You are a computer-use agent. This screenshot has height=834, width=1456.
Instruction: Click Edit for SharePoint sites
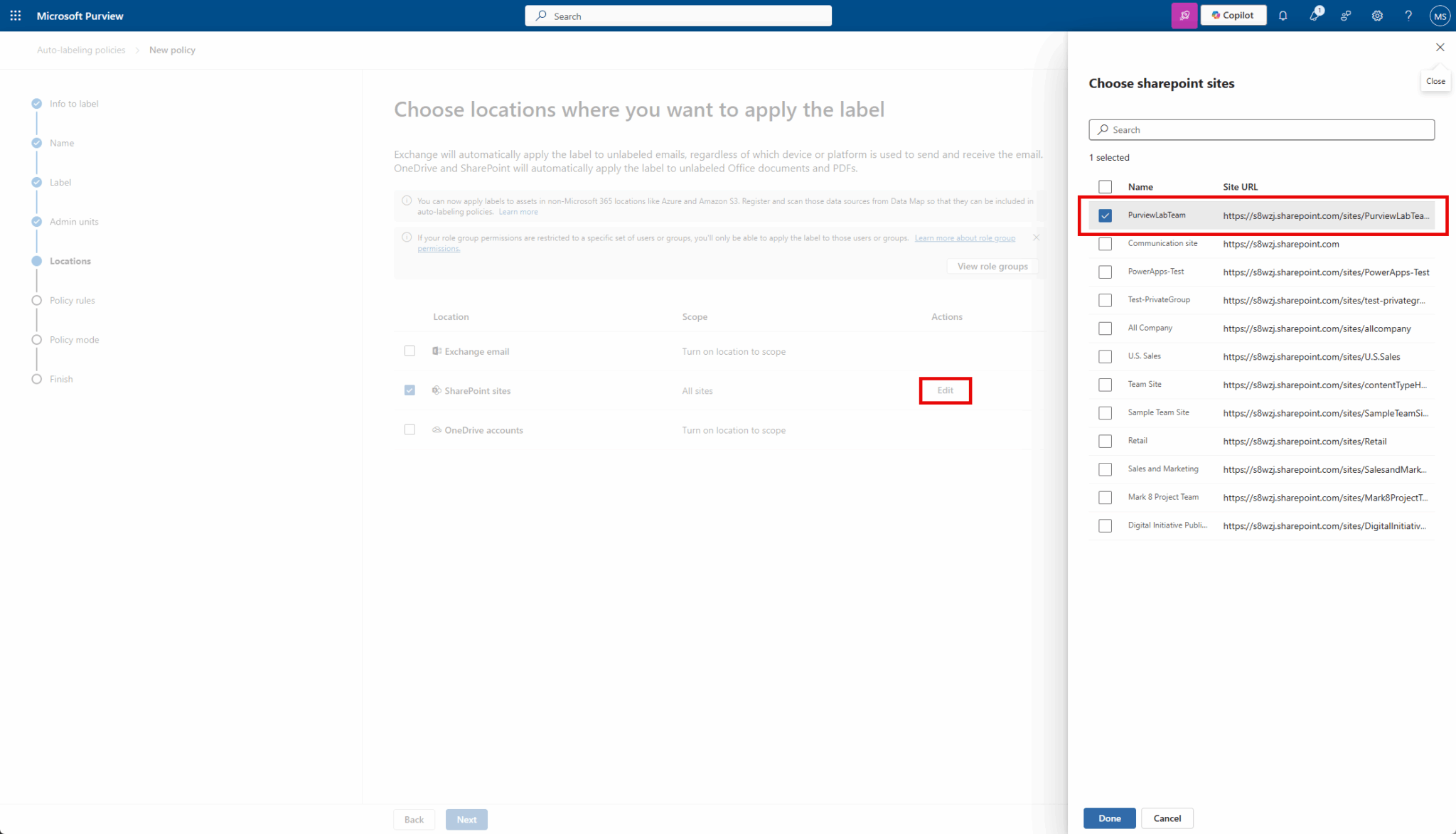click(x=945, y=390)
